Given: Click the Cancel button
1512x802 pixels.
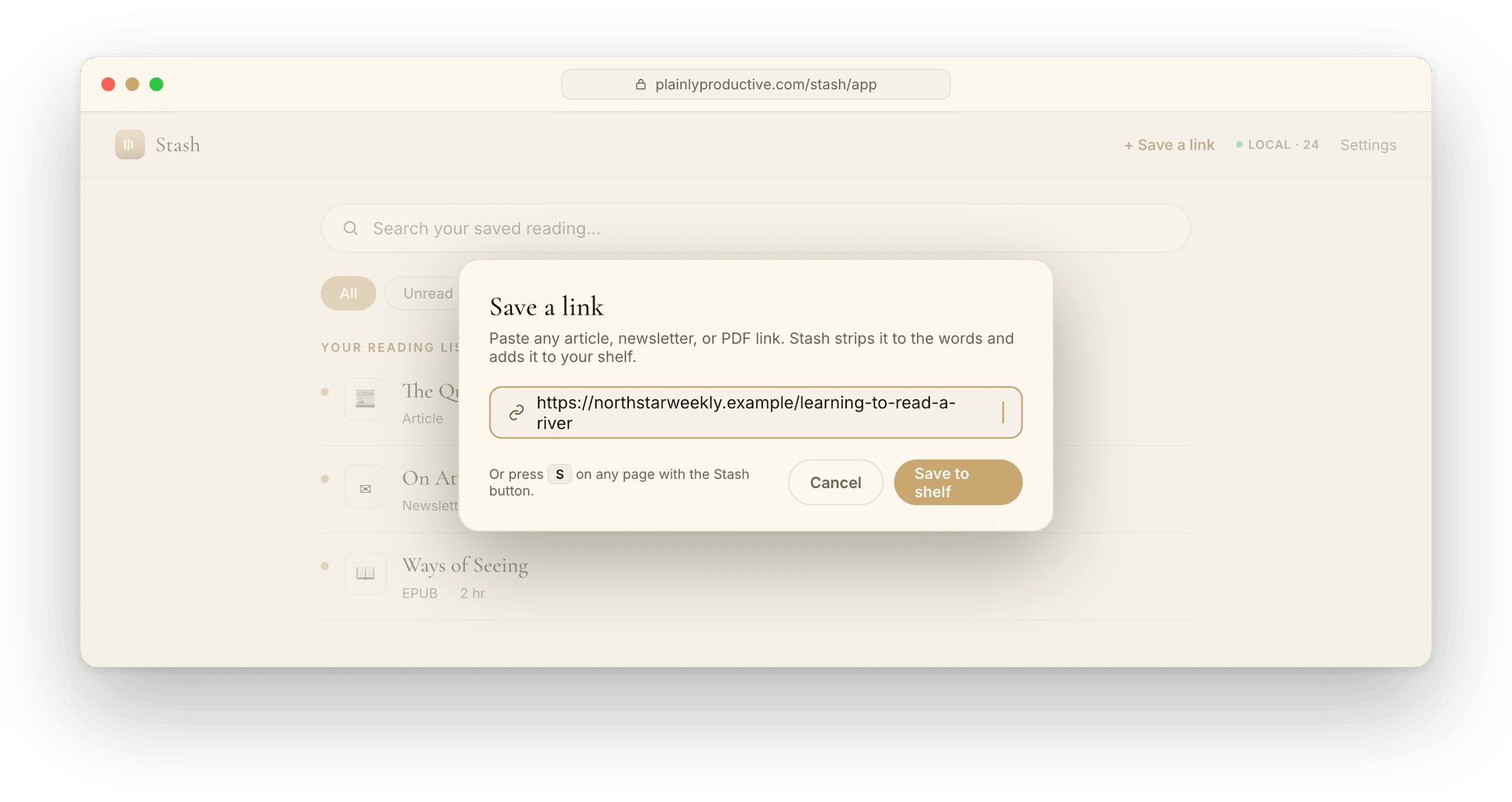Looking at the screenshot, I should tap(835, 482).
